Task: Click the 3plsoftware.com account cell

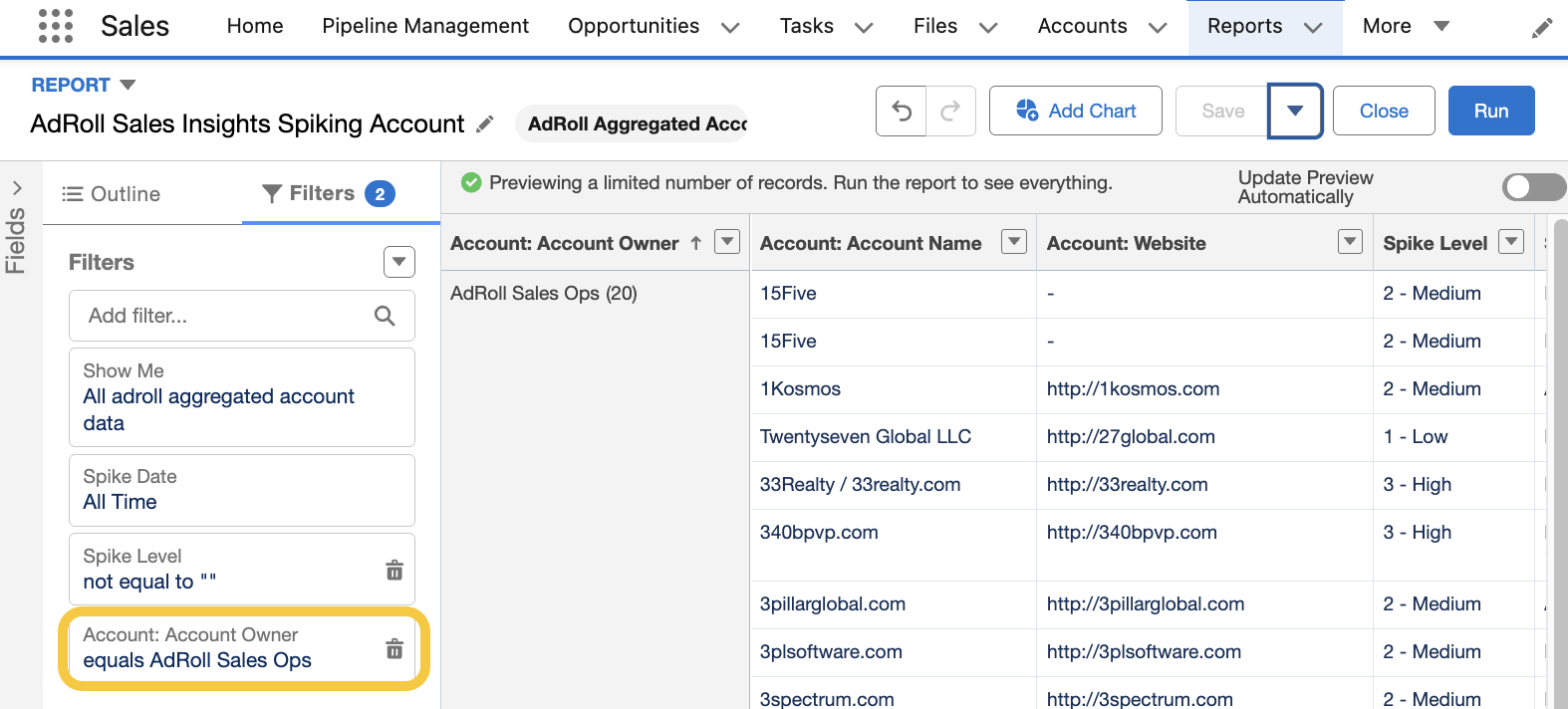Action: pyautogui.click(x=893, y=652)
